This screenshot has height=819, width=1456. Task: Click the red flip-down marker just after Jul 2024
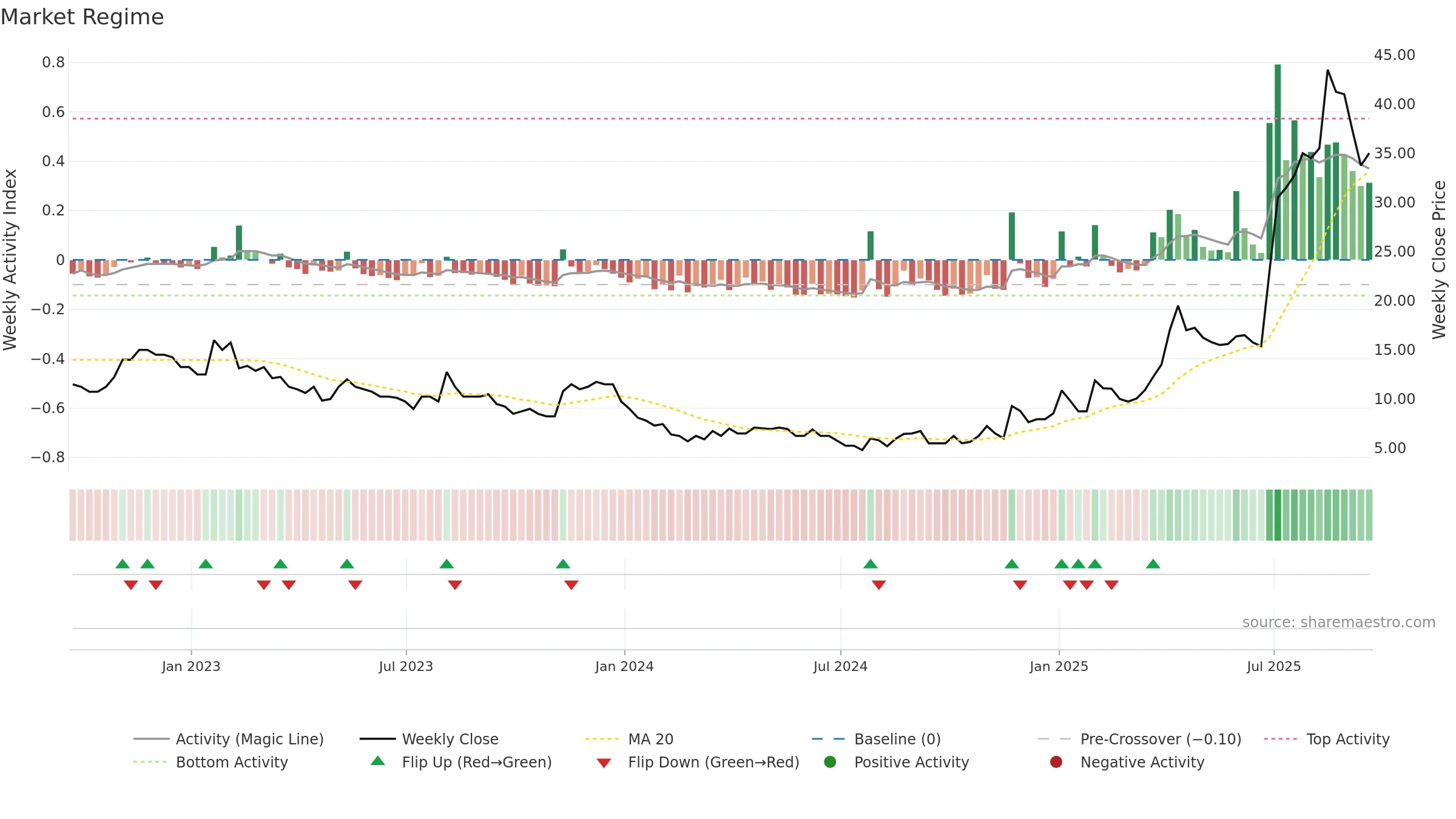click(x=879, y=585)
